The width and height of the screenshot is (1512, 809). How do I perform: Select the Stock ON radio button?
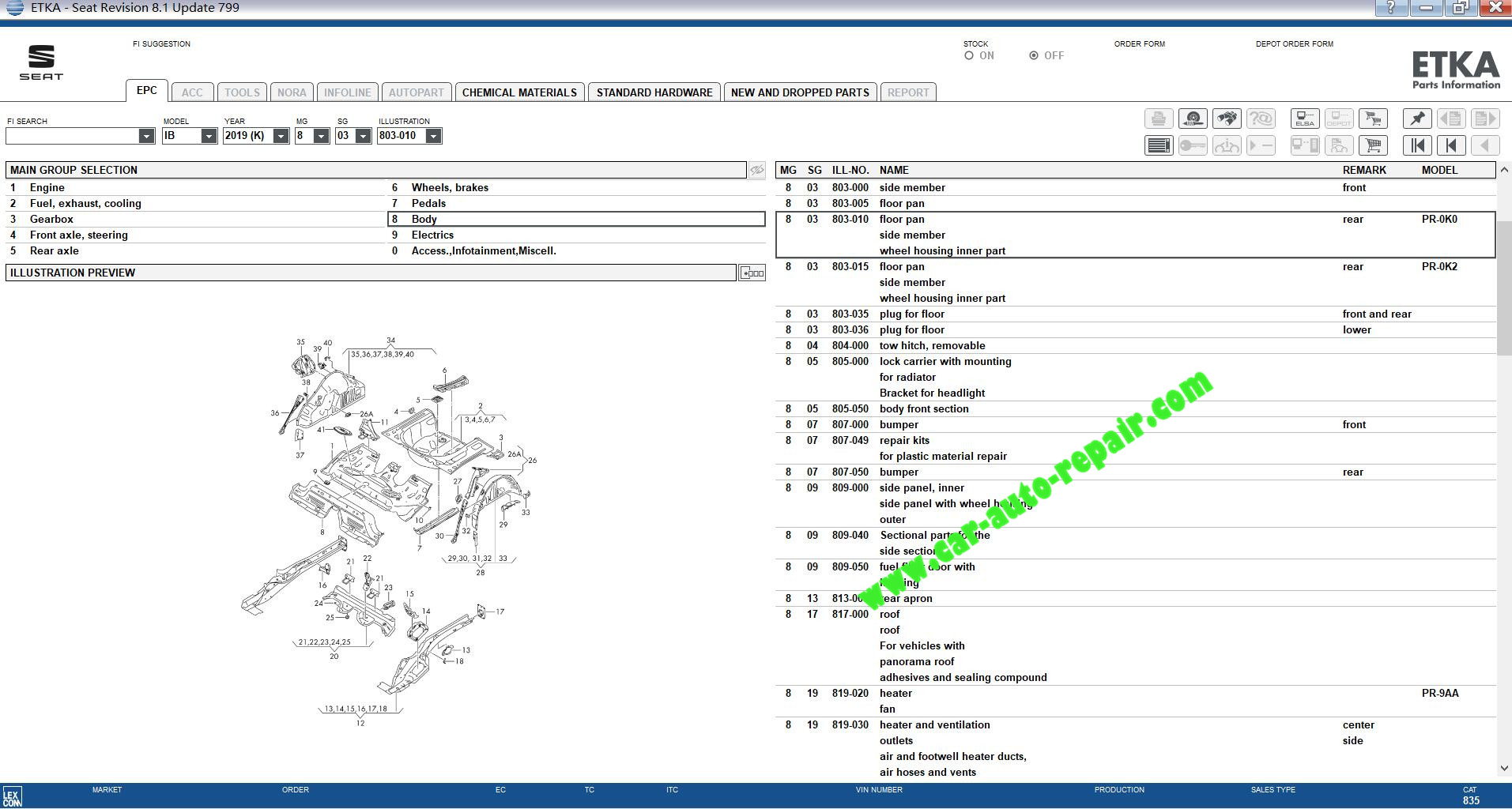pyautogui.click(x=969, y=55)
